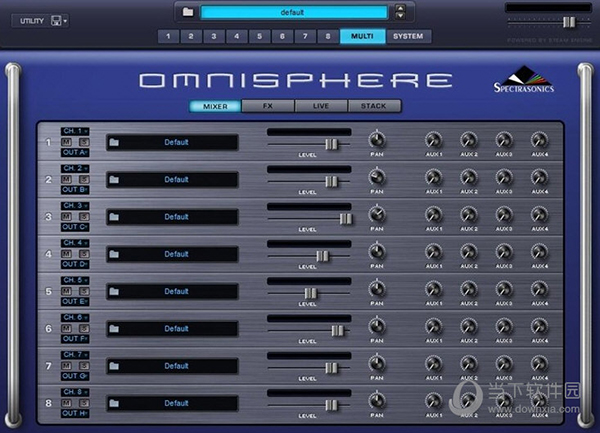Step to next multi with down arrow
This screenshot has height=433, width=600.
point(400,16)
